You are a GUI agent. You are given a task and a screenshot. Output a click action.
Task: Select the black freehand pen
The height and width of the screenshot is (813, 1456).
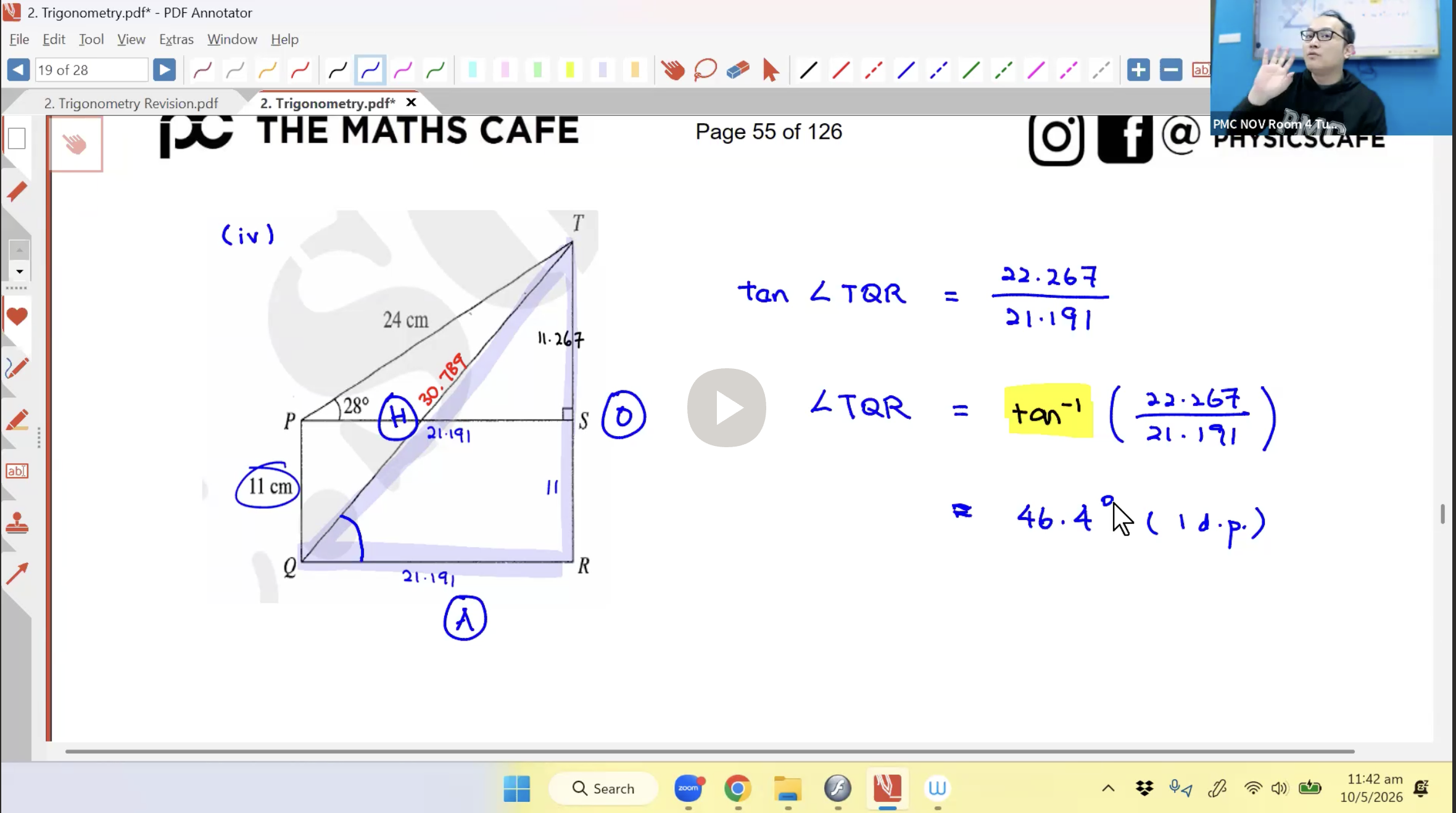337,70
